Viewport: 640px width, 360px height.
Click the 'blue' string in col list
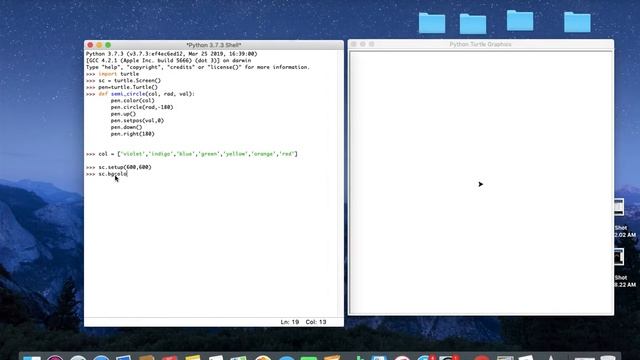click(186, 154)
